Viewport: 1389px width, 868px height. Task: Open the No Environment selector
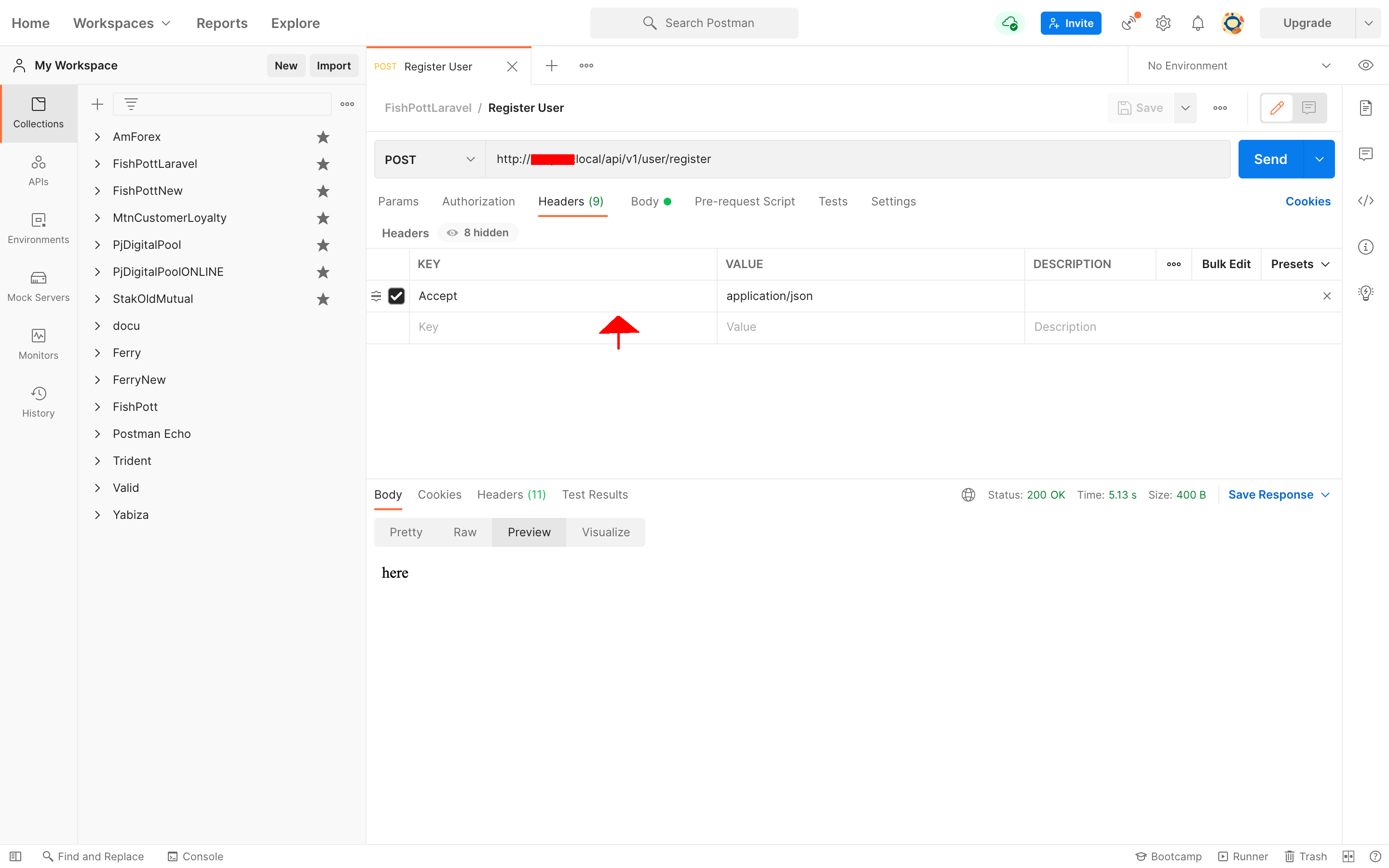[x=1239, y=66]
